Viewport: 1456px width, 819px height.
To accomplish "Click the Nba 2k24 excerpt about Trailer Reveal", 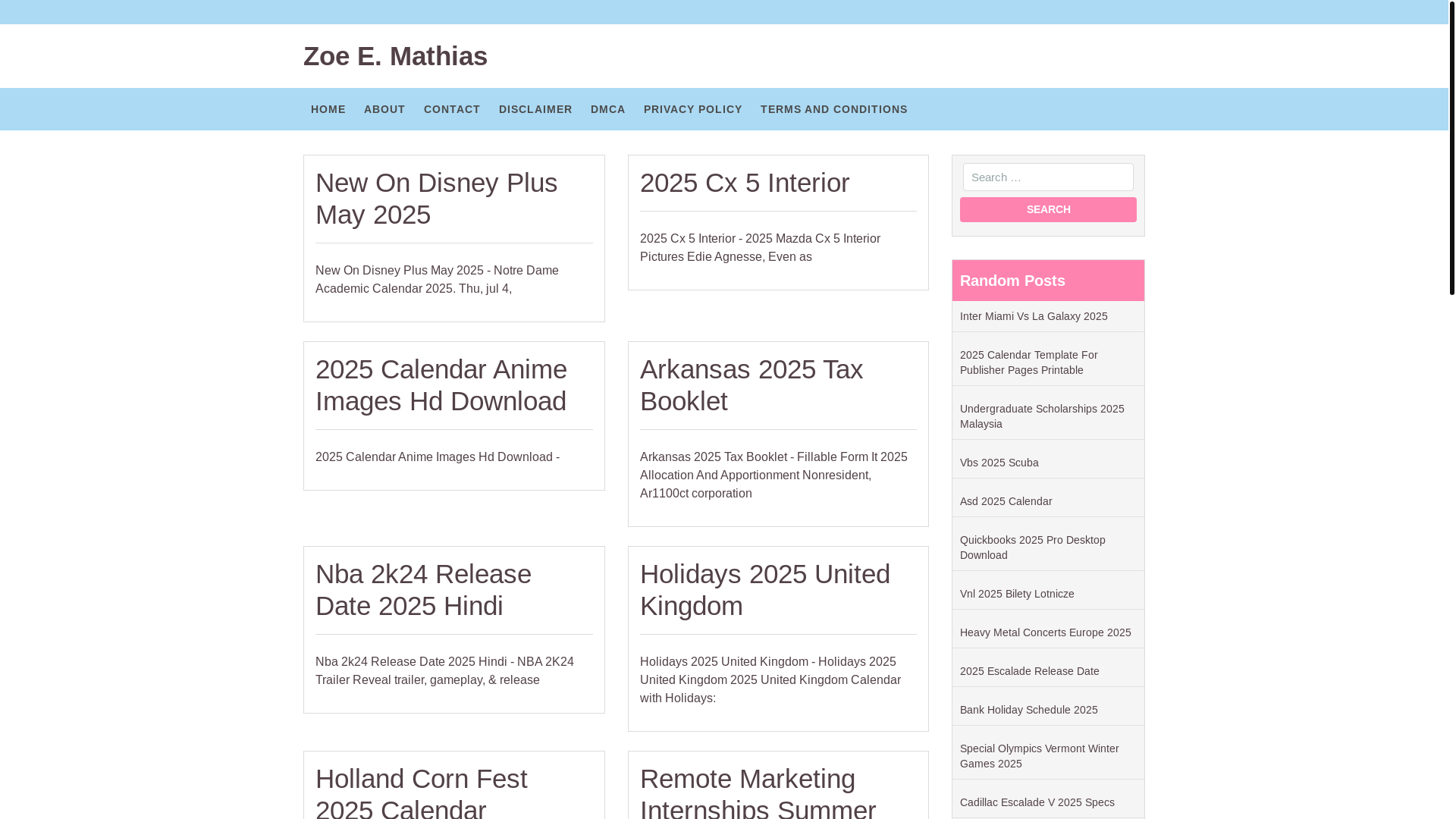I will pyautogui.click(x=444, y=671).
